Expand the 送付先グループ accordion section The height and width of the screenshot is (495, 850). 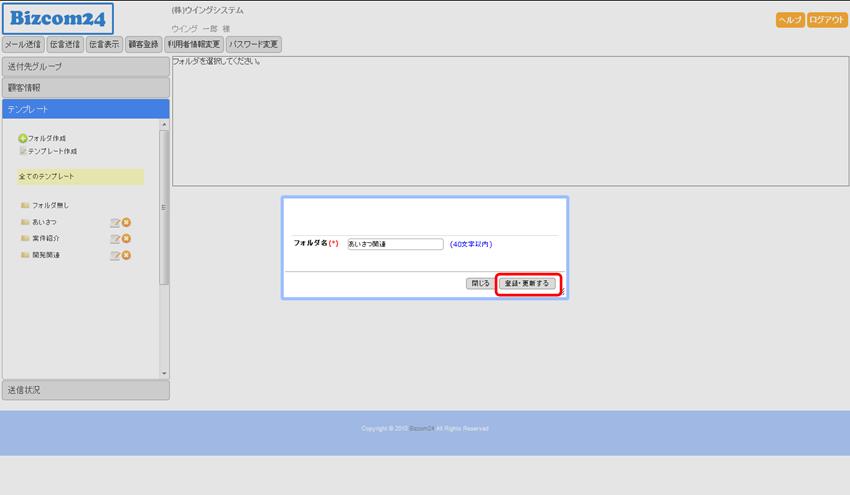(85, 67)
